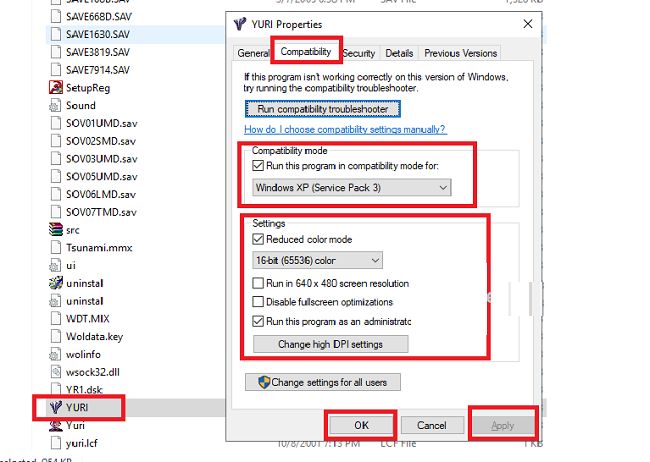Open the choose compatibility settings manually link

345,130
